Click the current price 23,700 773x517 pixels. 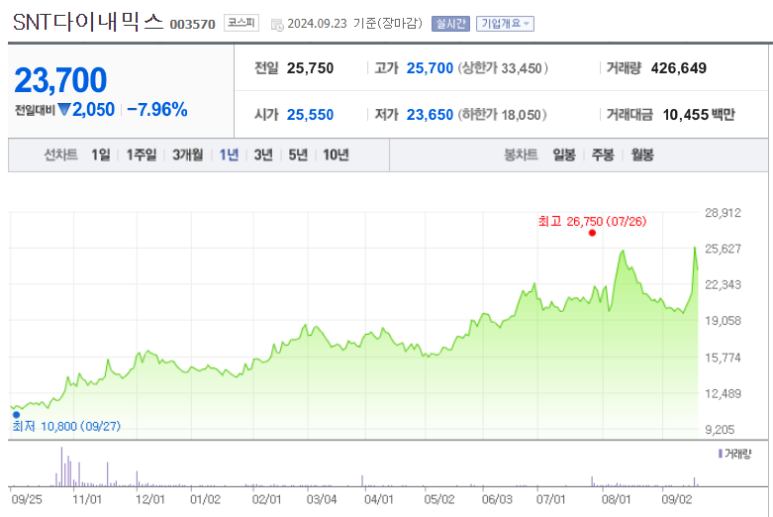click(x=61, y=80)
